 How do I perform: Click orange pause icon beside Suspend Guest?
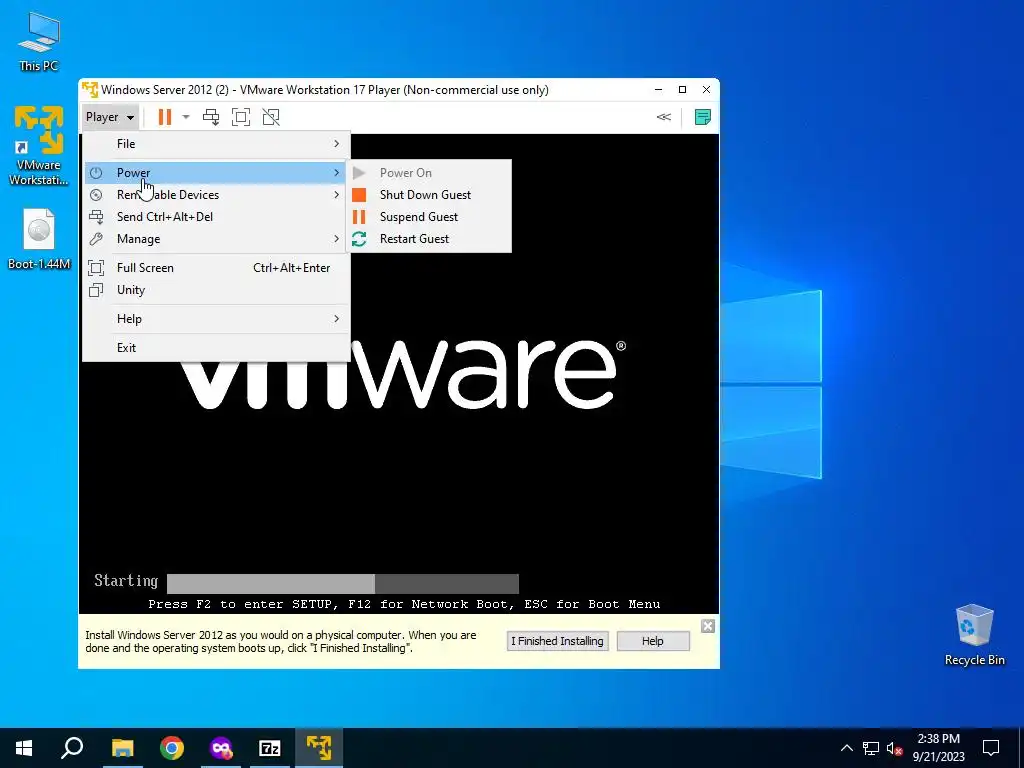(359, 217)
